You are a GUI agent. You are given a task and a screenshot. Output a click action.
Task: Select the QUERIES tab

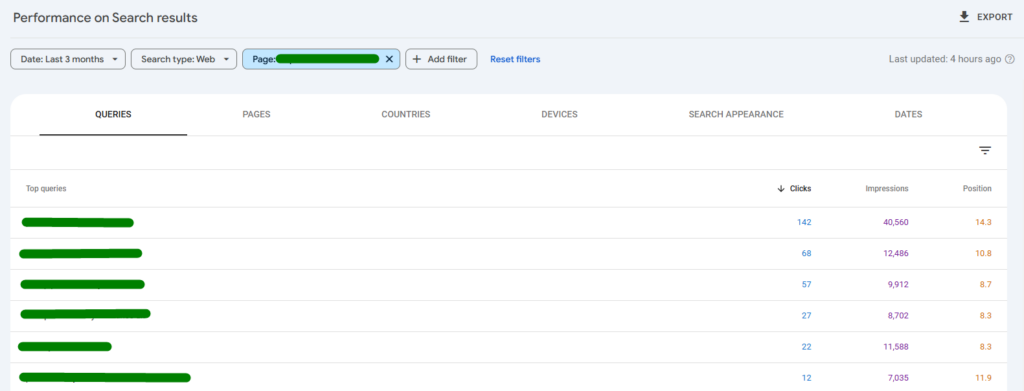(x=113, y=114)
